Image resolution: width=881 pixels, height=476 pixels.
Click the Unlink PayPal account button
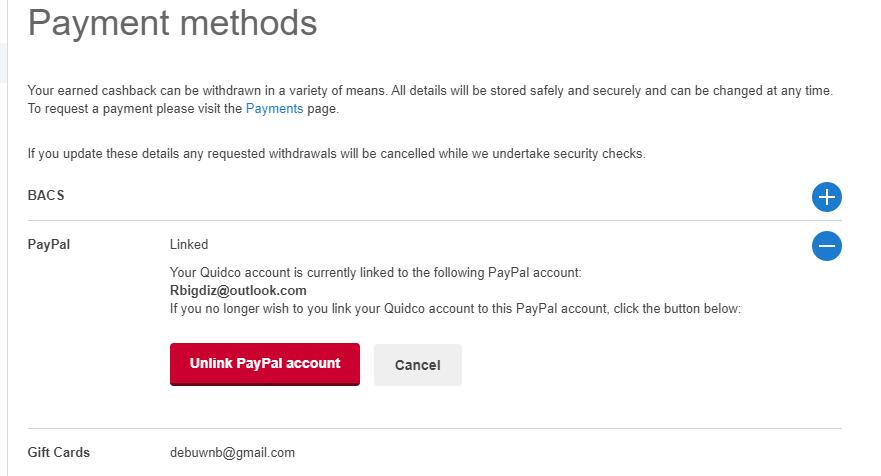[265, 364]
